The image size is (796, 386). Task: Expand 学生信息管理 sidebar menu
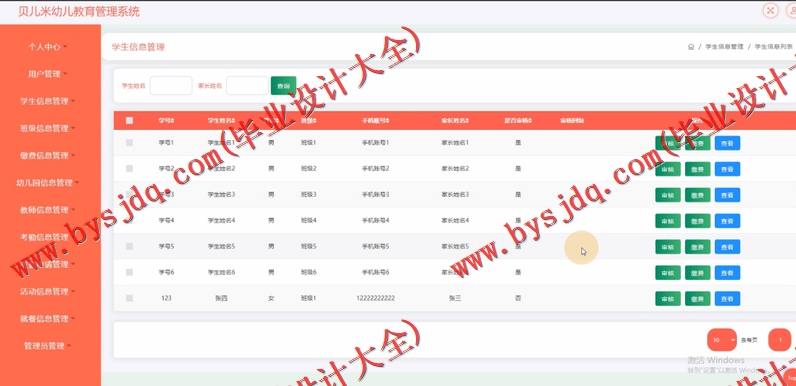48,101
